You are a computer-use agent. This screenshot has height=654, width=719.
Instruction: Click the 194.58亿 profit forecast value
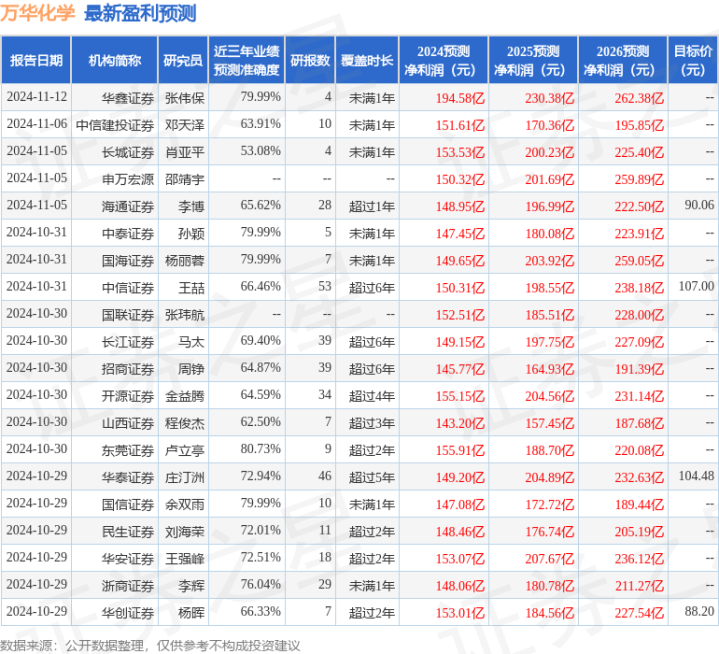pos(460,98)
